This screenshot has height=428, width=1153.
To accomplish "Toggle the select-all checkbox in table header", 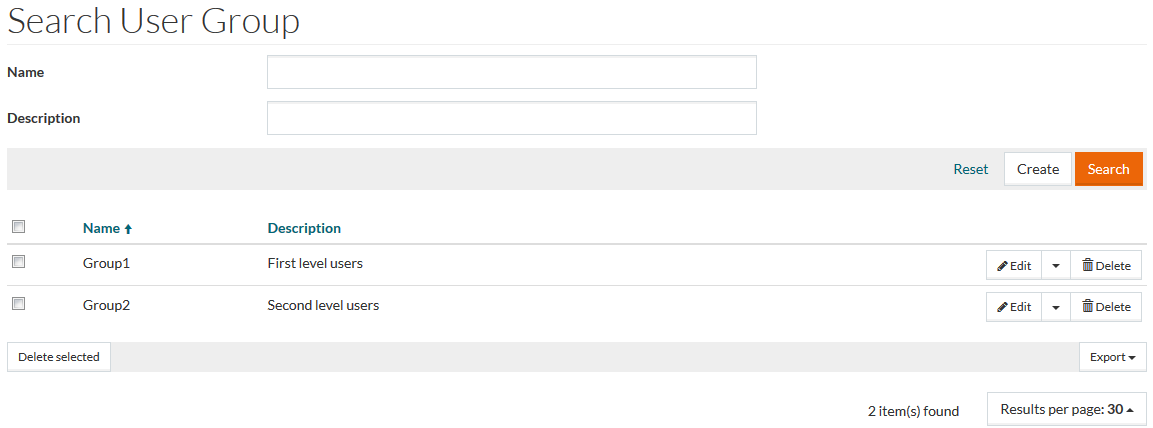I will coord(18,227).
